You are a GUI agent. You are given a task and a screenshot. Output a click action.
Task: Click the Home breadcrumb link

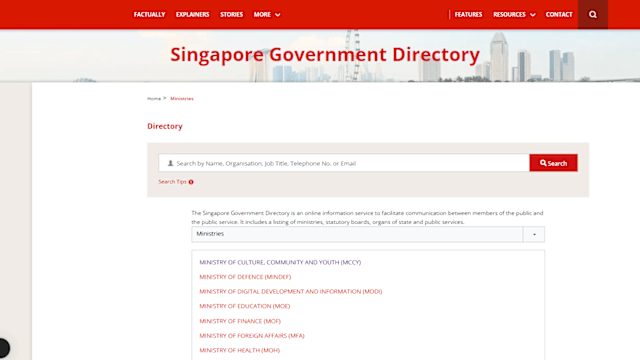coord(154,98)
